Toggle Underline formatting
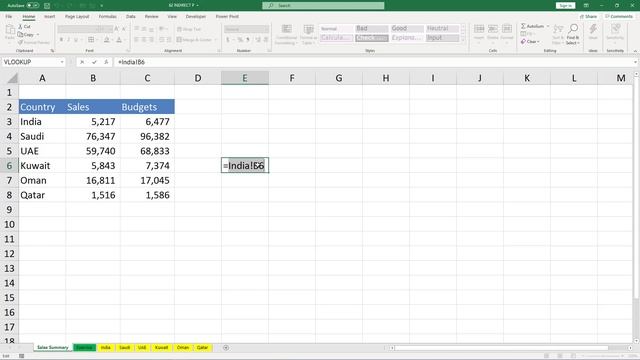 76,40
